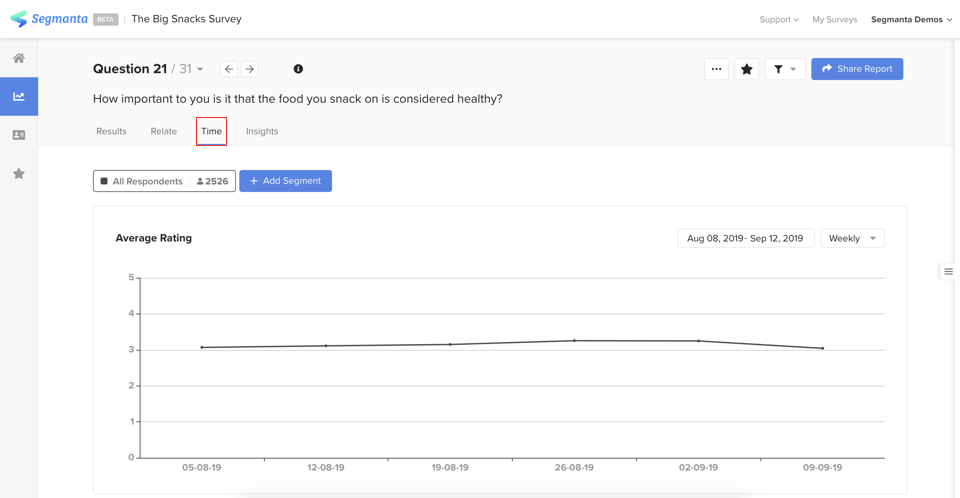
Task: Click the question info icon
Action: tap(298, 69)
